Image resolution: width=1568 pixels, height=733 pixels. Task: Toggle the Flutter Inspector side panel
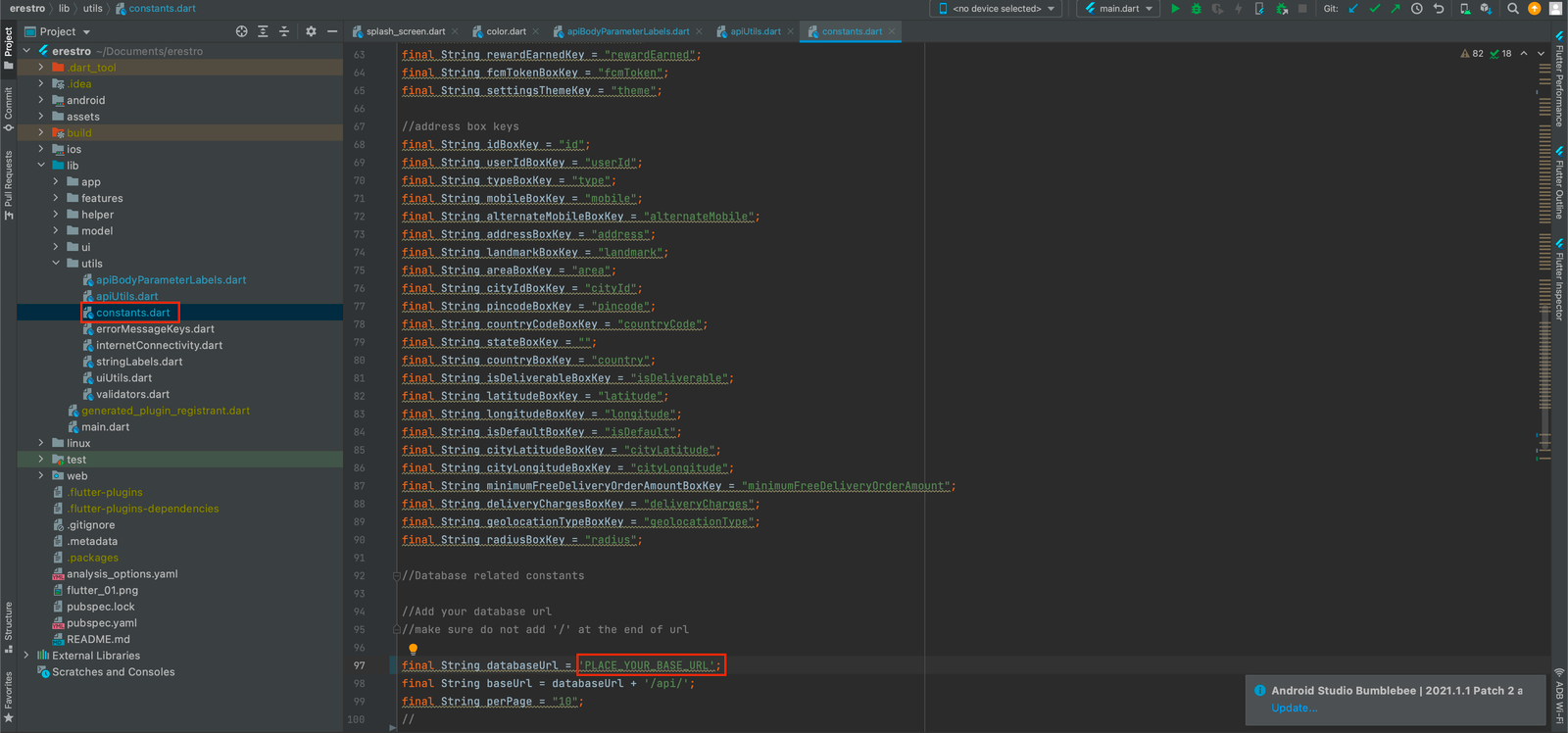1559,279
